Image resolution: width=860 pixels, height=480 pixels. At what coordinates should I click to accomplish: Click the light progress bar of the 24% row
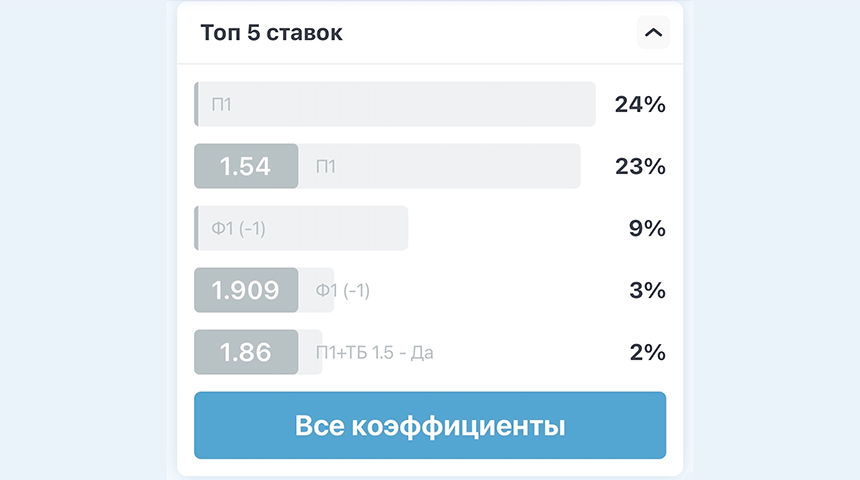[x=397, y=104]
